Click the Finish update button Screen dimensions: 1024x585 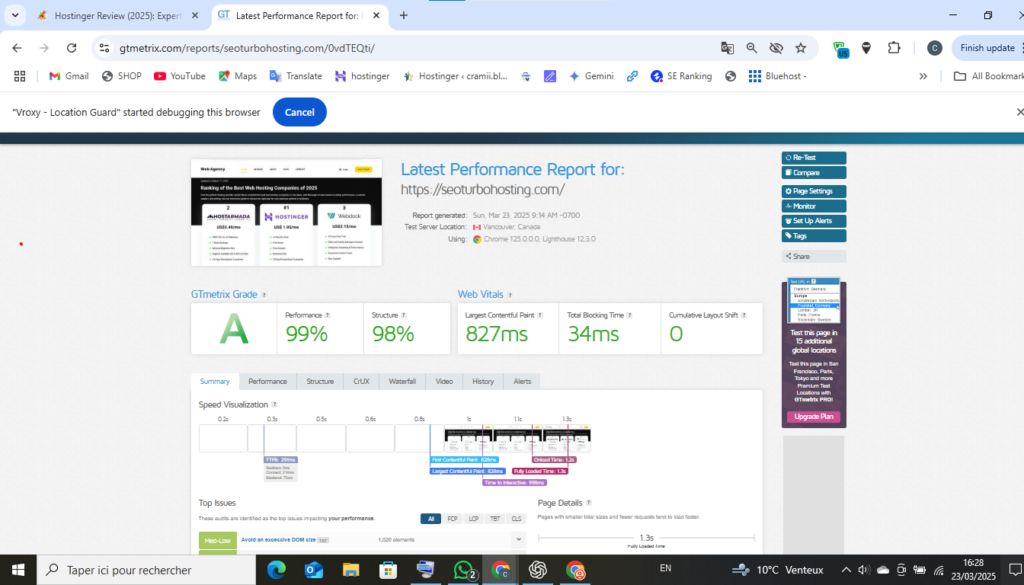click(987, 48)
